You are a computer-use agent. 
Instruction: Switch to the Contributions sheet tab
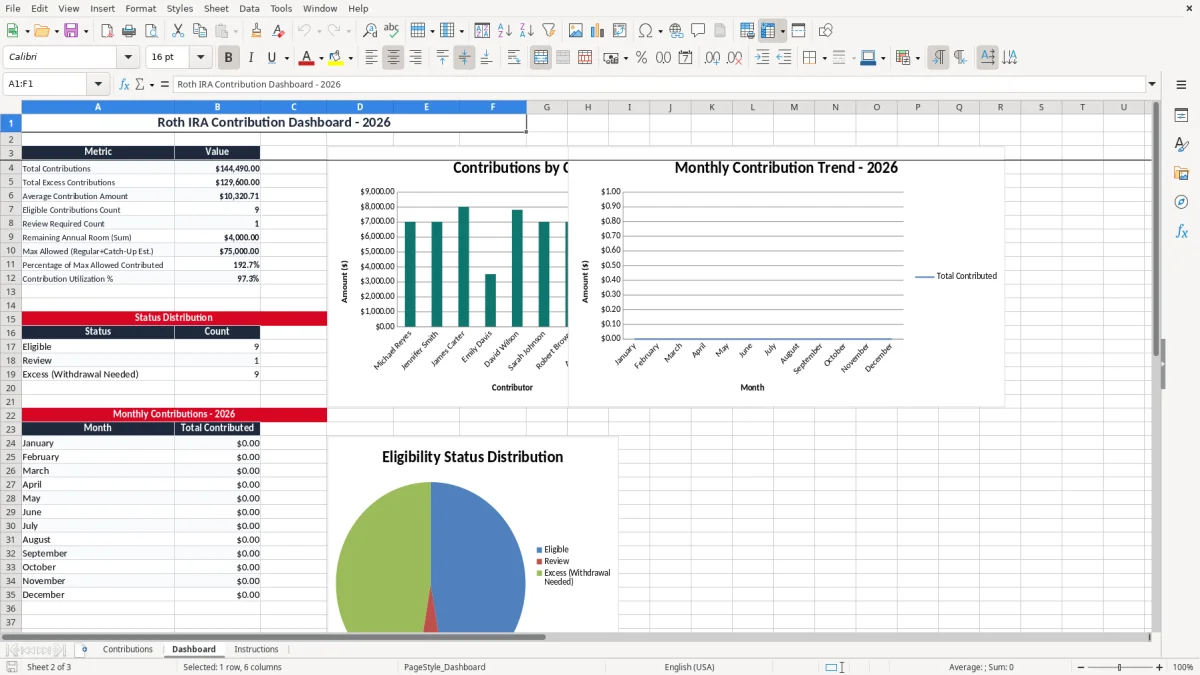coord(128,650)
